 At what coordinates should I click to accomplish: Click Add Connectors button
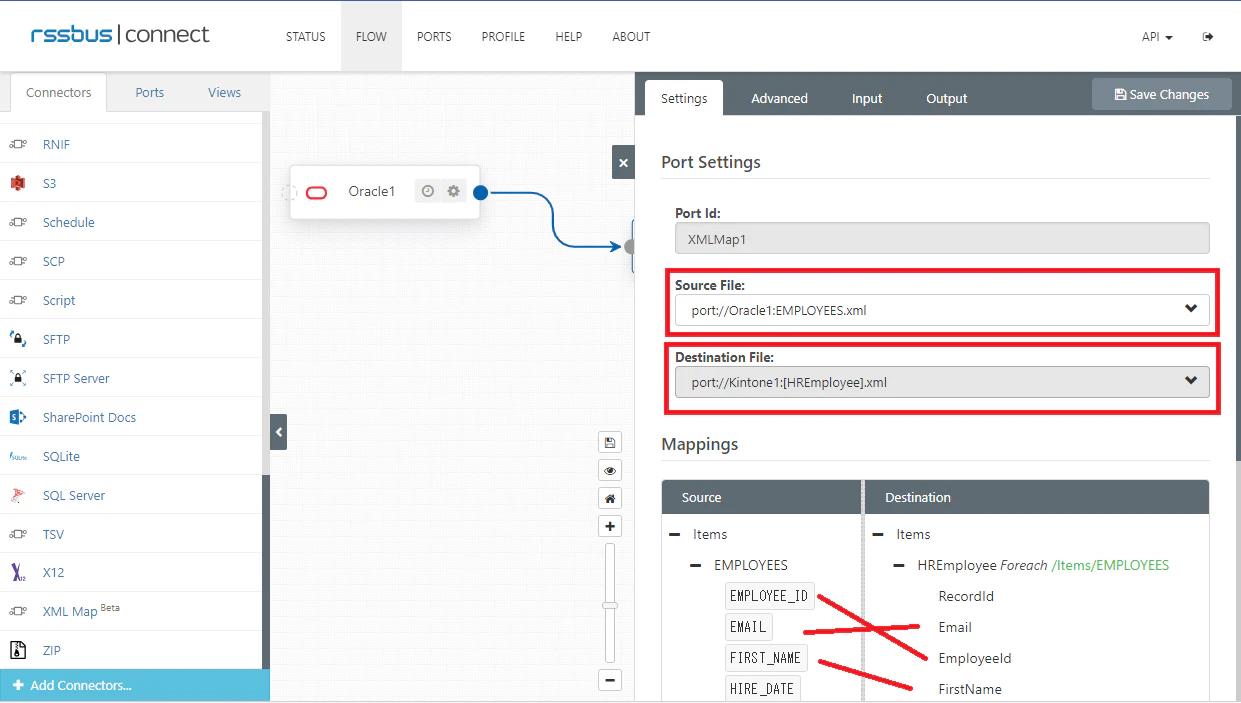pos(135,685)
